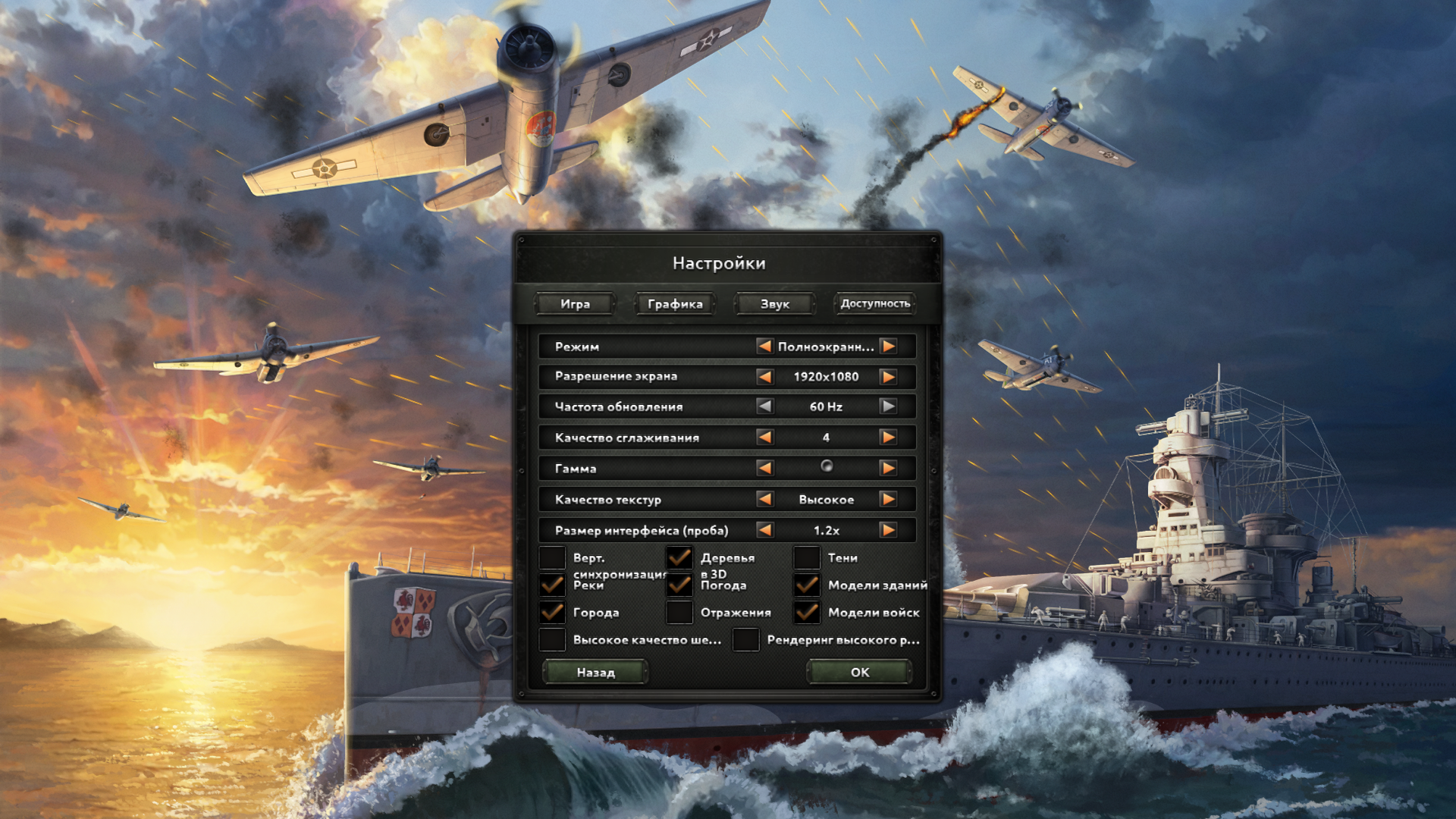Disable the Деревья в 3D checkbox
Image resolution: width=1456 pixels, height=819 pixels.
click(x=679, y=557)
